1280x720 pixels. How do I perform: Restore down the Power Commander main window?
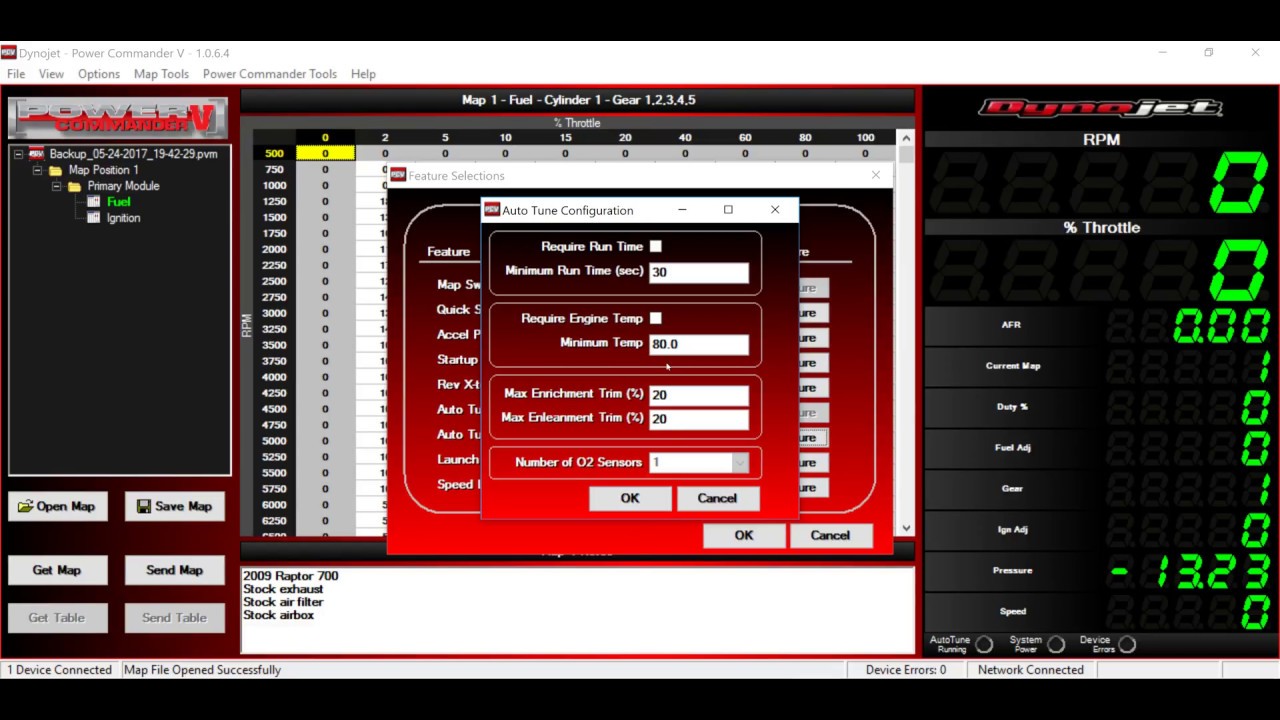pyautogui.click(x=1209, y=53)
